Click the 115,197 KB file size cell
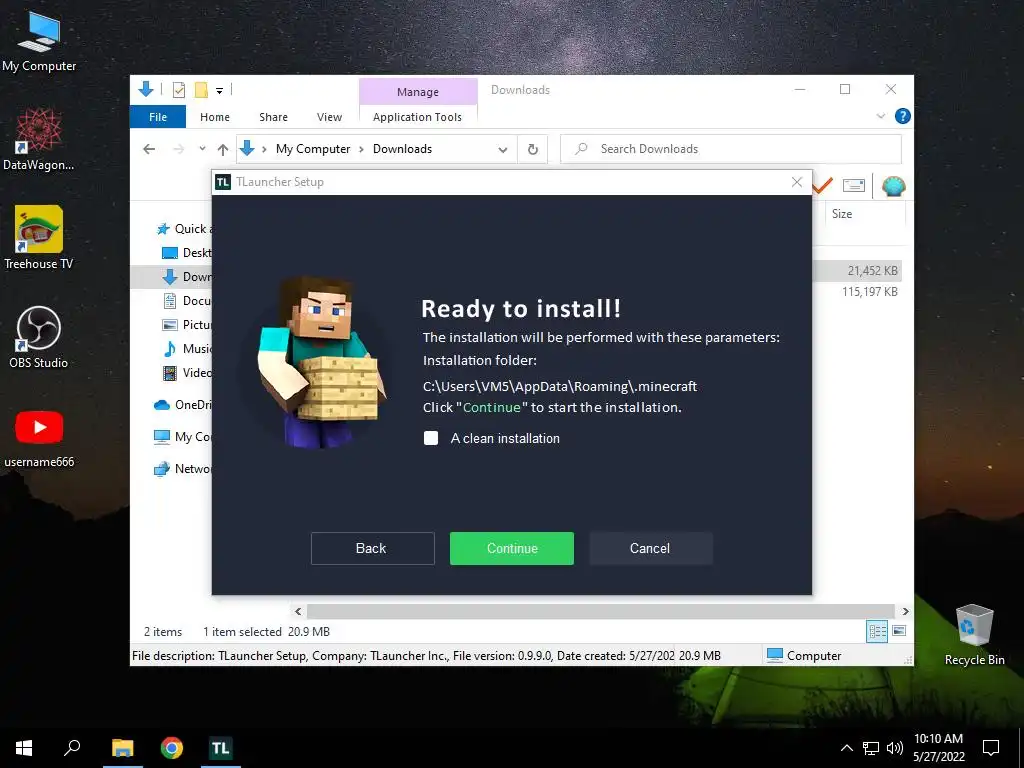 pos(869,292)
